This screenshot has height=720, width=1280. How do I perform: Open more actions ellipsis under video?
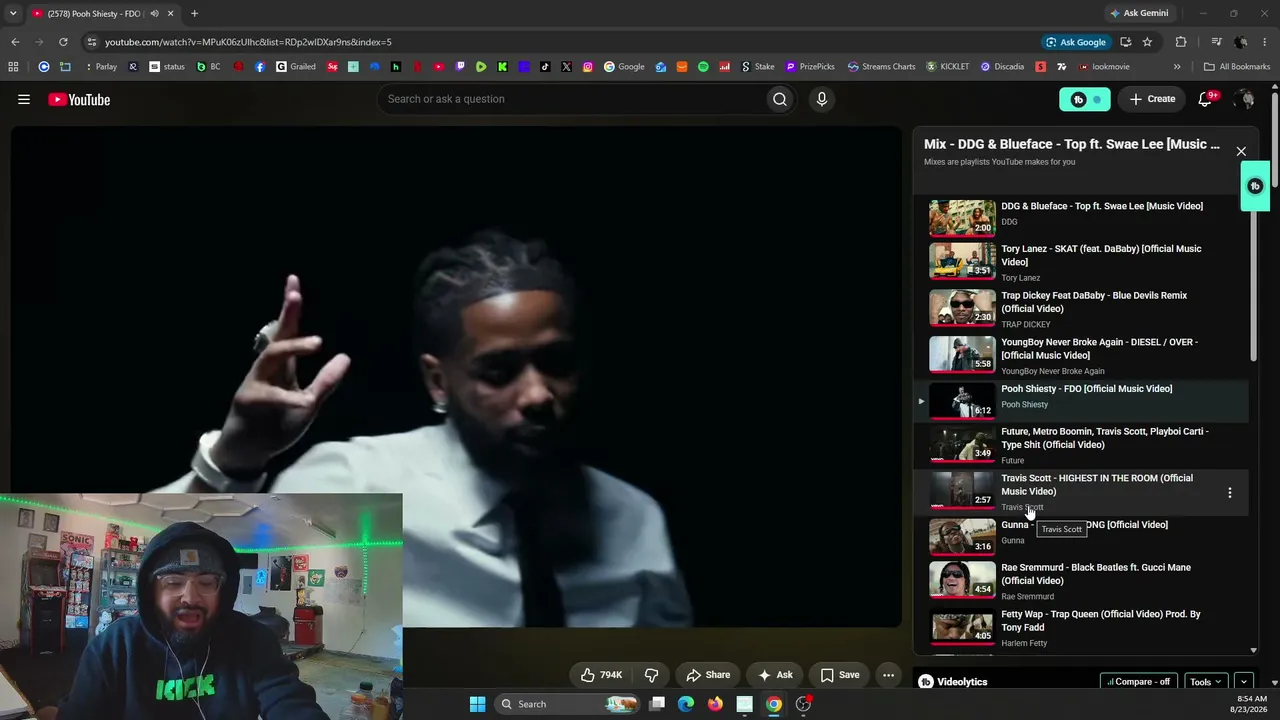pyautogui.click(x=888, y=675)
